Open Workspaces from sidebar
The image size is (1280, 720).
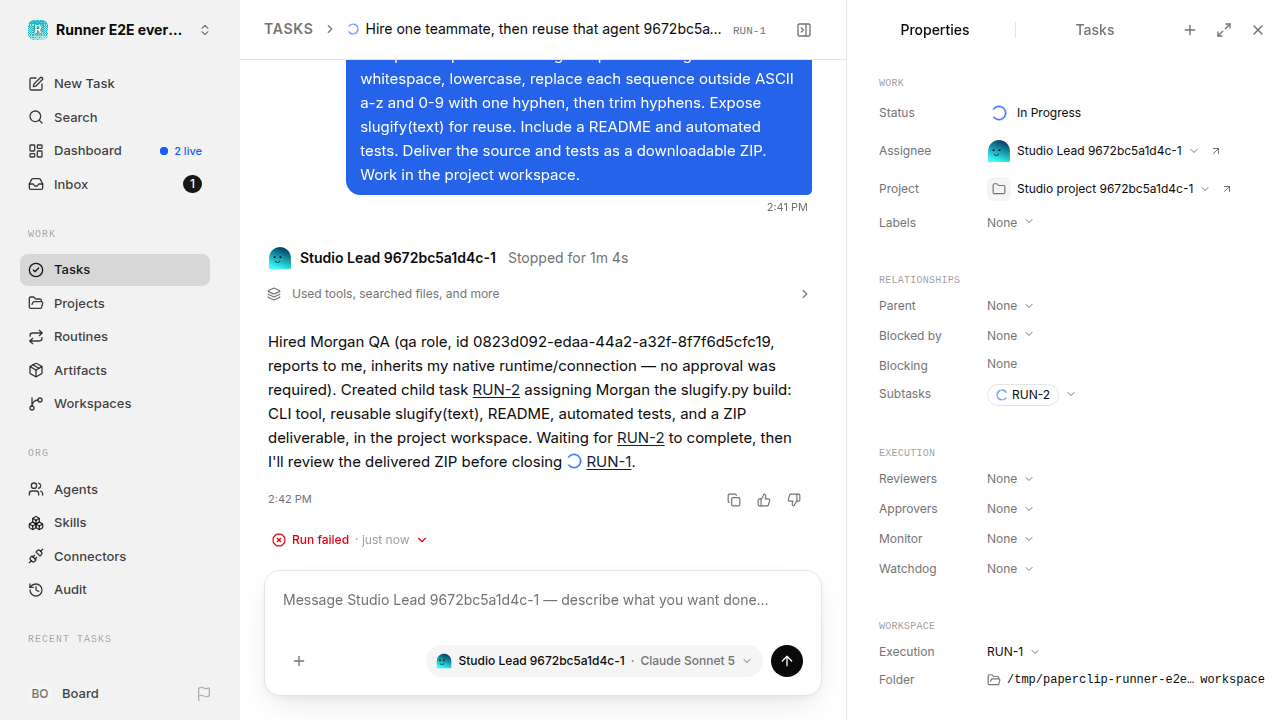[115, 404]
